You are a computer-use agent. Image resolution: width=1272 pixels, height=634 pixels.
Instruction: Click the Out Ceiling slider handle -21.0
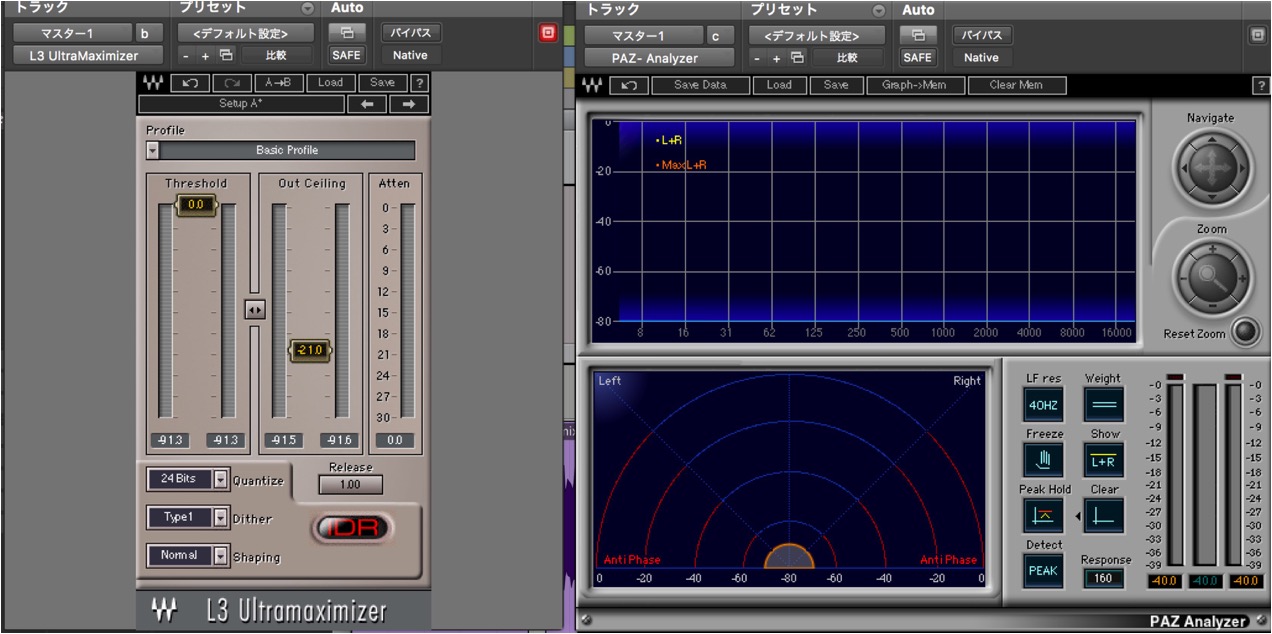tap(310, 350)
